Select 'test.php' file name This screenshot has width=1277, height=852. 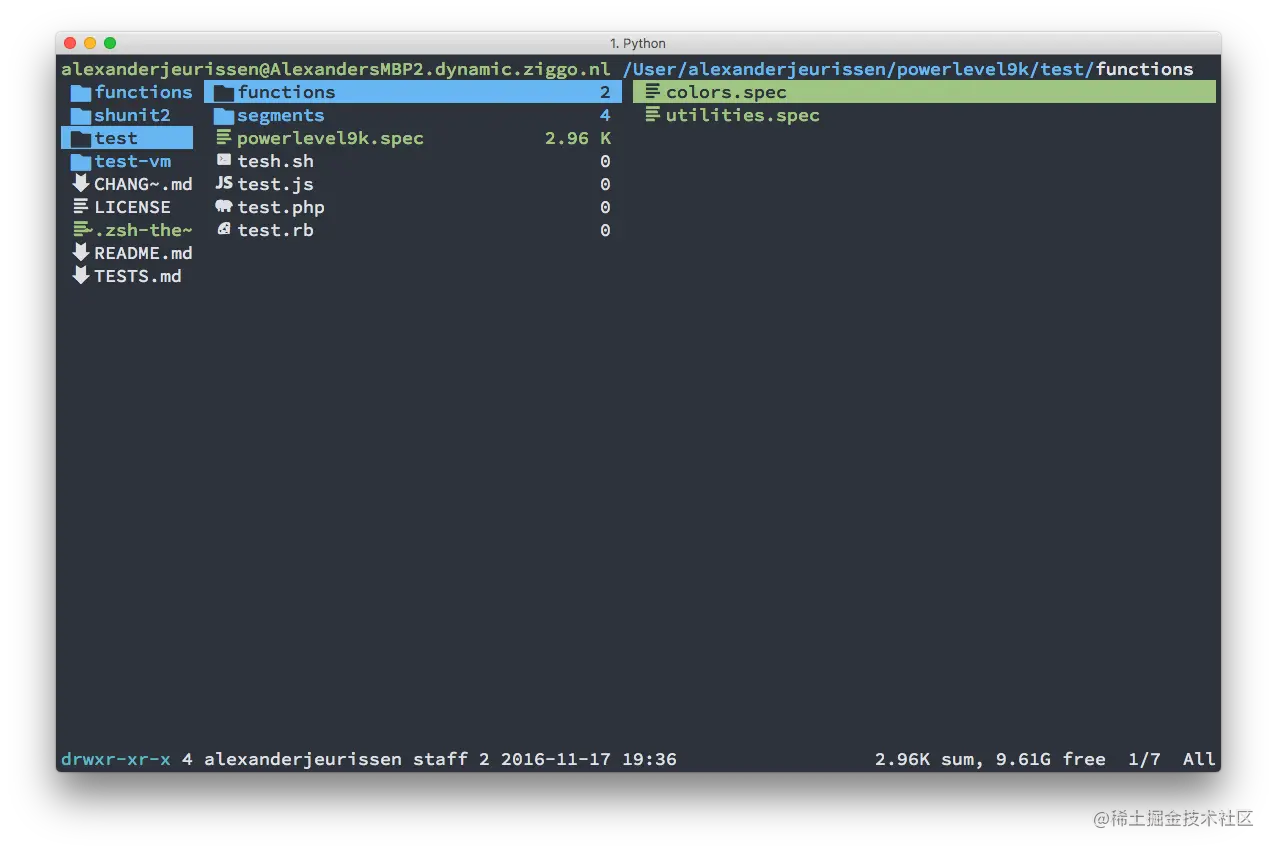pos(281,207)
